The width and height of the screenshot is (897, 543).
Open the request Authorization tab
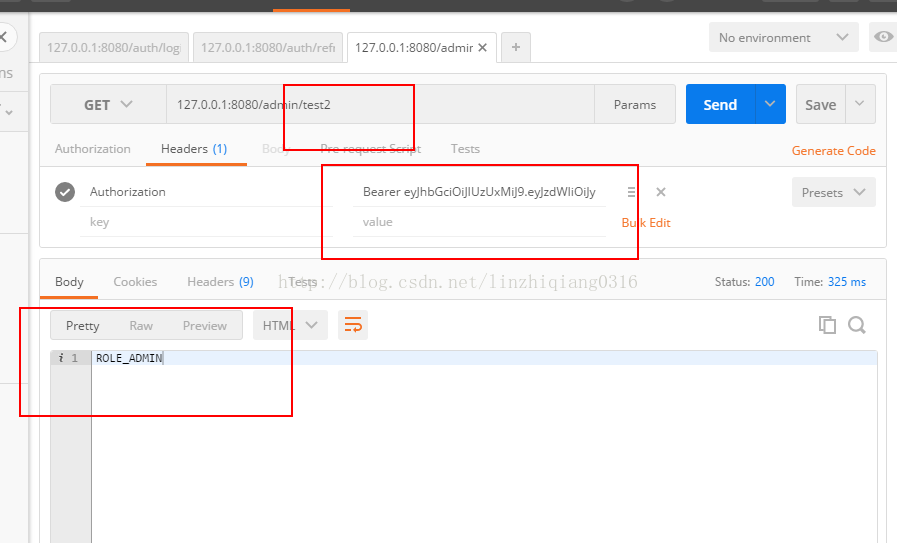(x=93, y=149)
